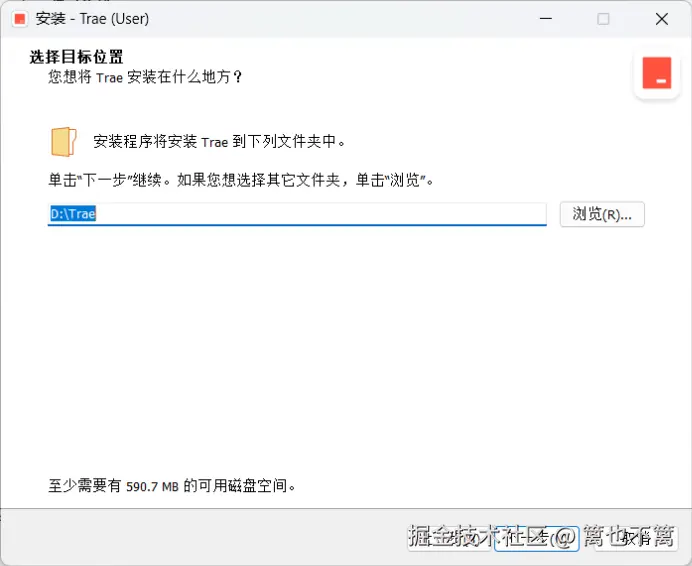
Task: Click the yellow folder icon
Action: tap(64, 142)
